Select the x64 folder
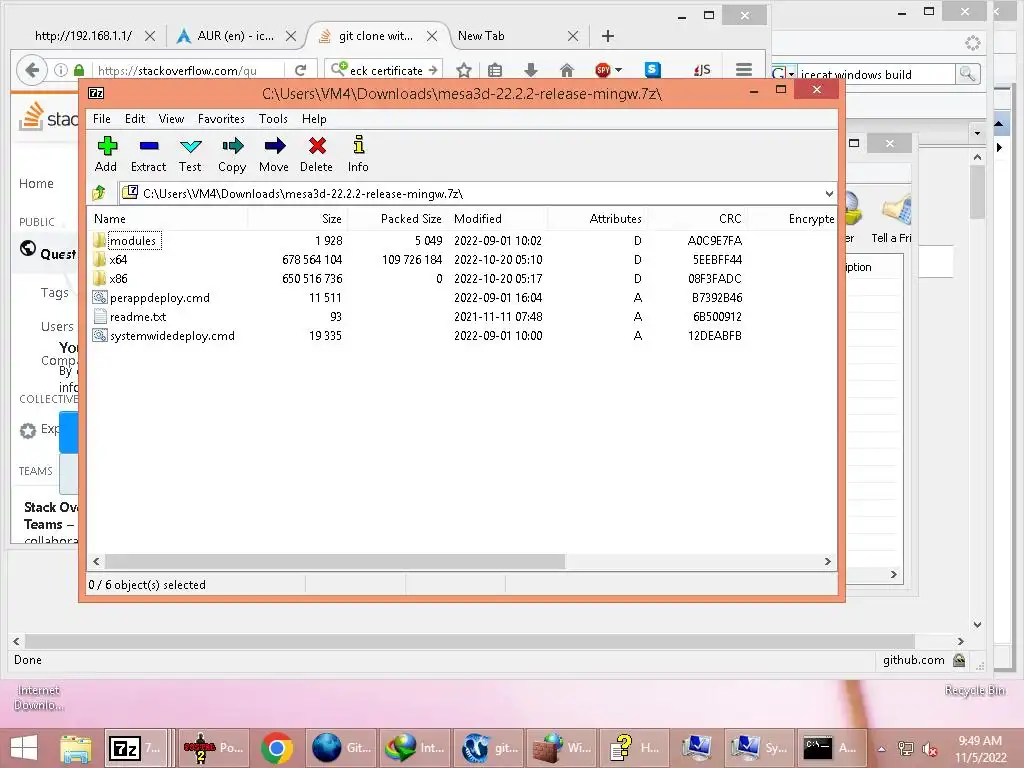Viewport: 1024px width, 768px height. point(118,259)
